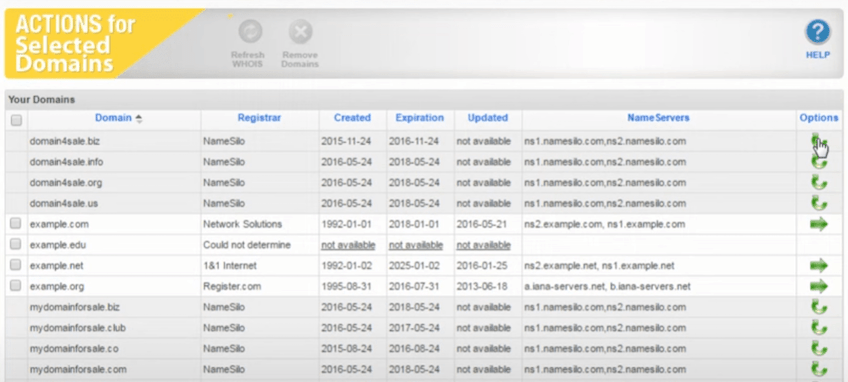Click the Domain sort arrow indicator
The height and width of the screenshot is (382, 848).
point(139,118)
